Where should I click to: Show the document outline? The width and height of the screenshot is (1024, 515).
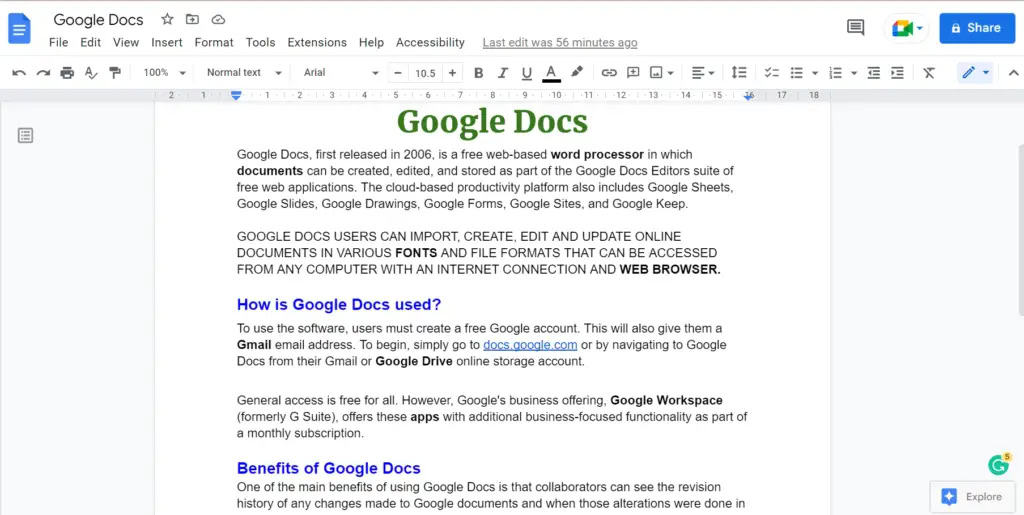click(x=25, y=136)
